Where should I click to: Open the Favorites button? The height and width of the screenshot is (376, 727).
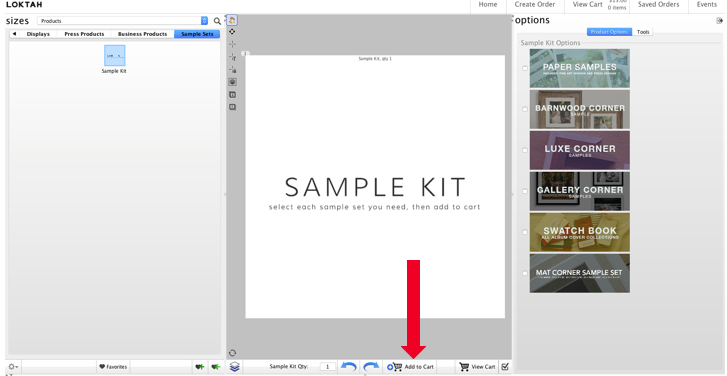pyautogui.click(x=113, y=367)
